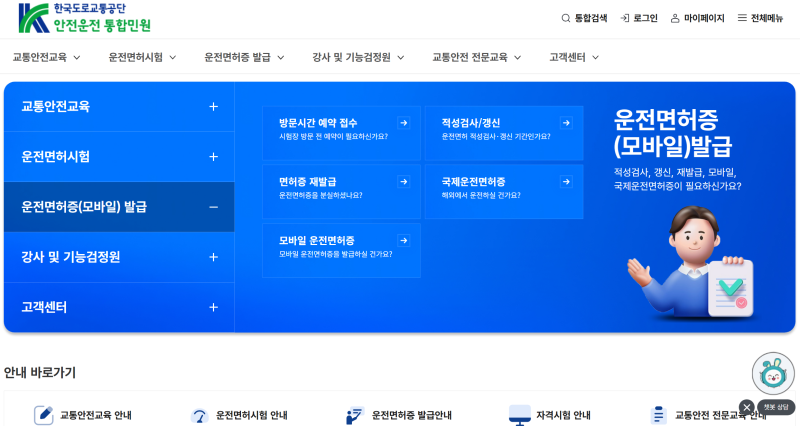Click 운전면허증을 분실하셨나요? text
The image size is (800, 426).
320,195
